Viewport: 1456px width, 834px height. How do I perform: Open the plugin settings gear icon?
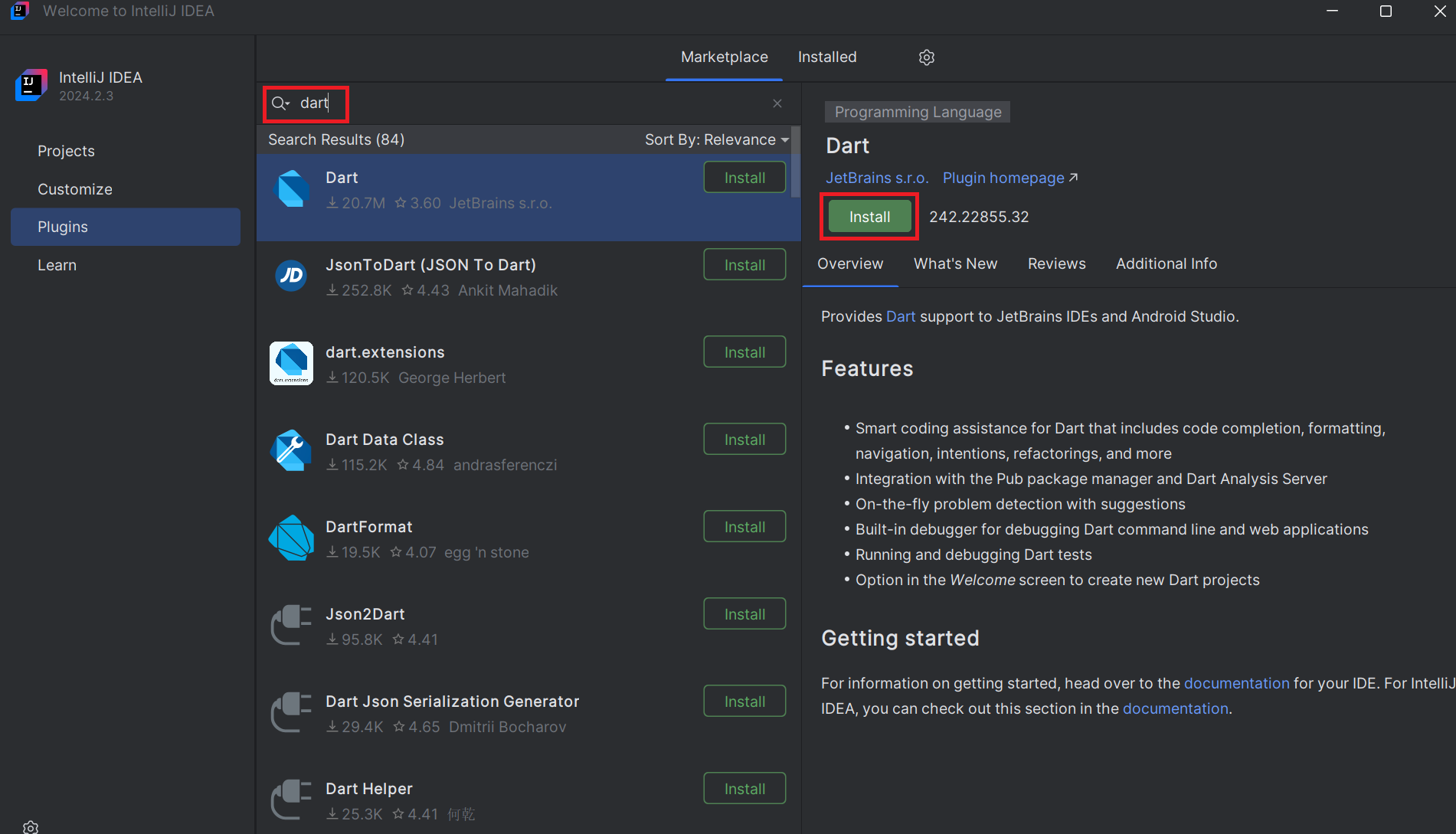(x=927, y=57)
